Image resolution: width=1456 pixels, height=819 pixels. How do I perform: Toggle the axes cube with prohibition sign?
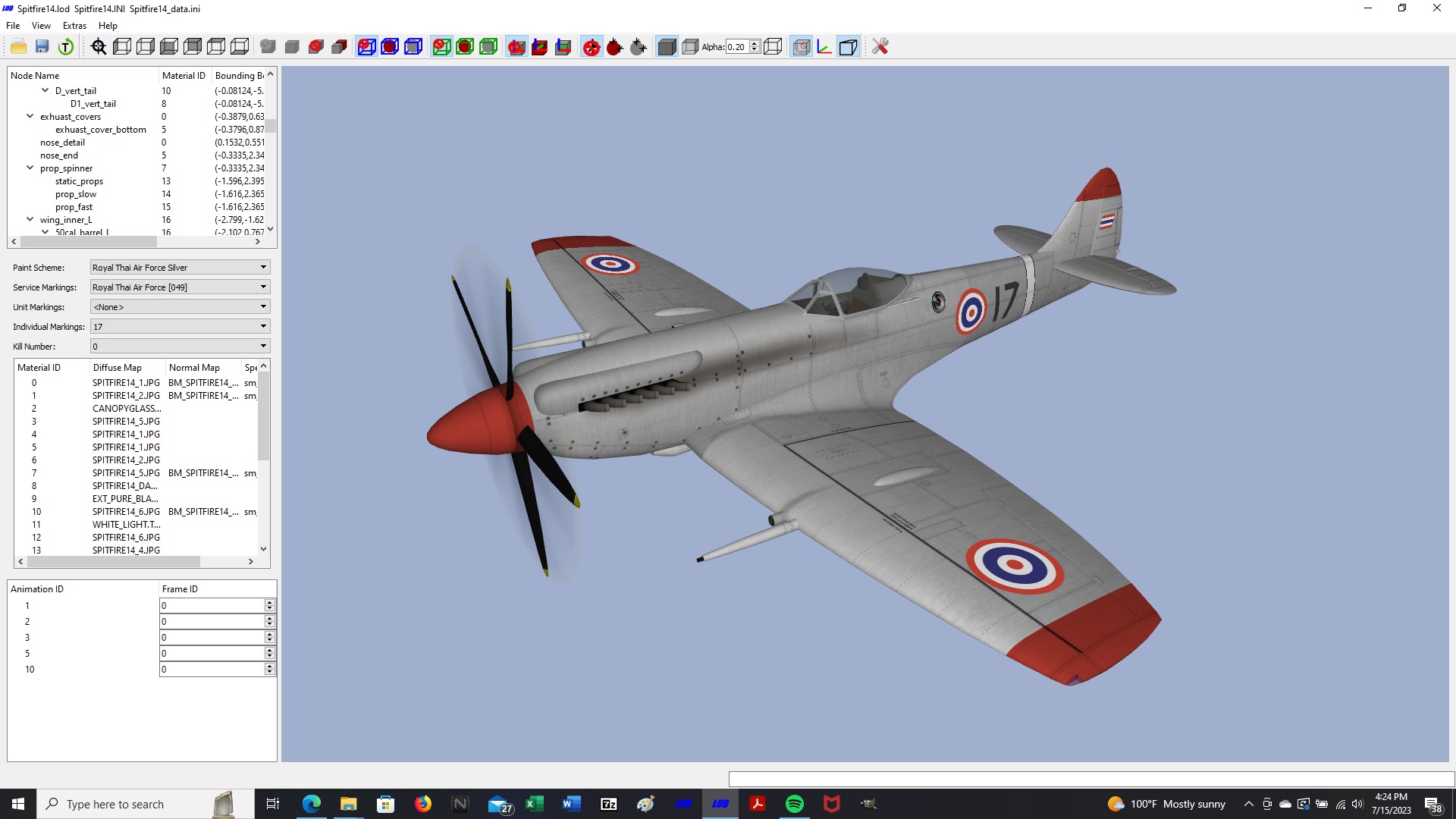click(x=516, y=47)
